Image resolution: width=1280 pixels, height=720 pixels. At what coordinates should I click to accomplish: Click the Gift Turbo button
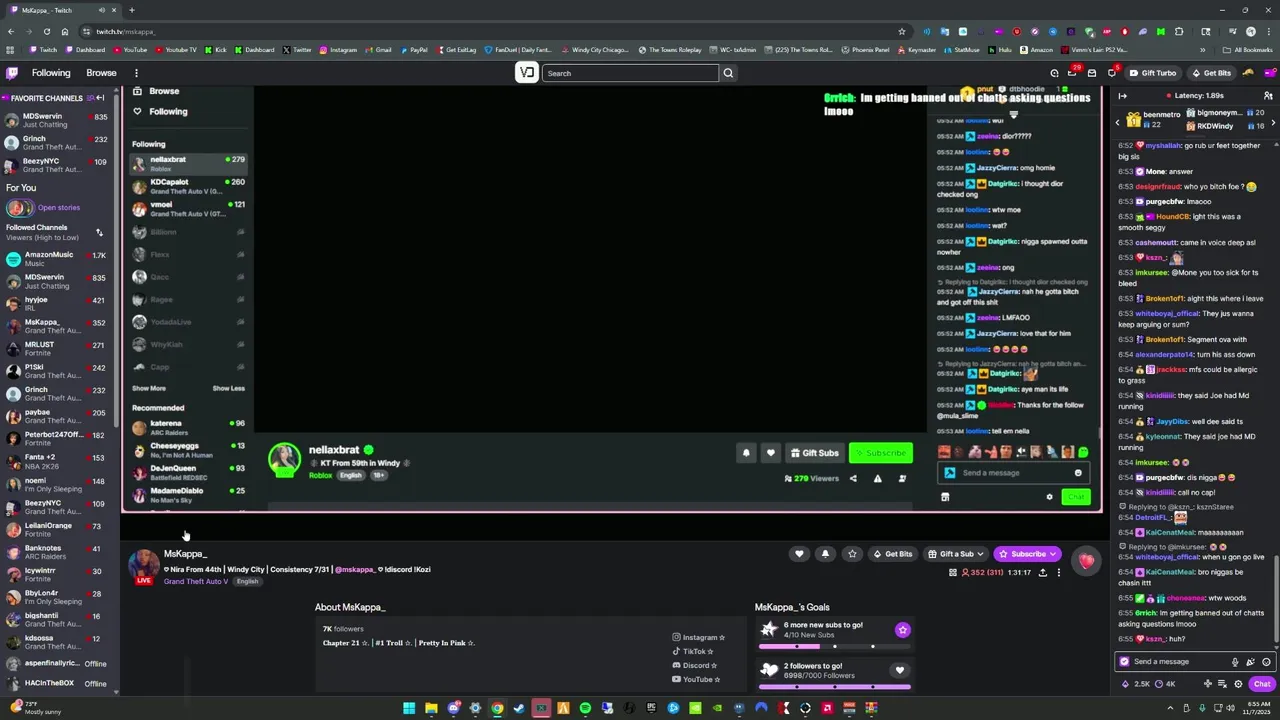pos(1152,73)
